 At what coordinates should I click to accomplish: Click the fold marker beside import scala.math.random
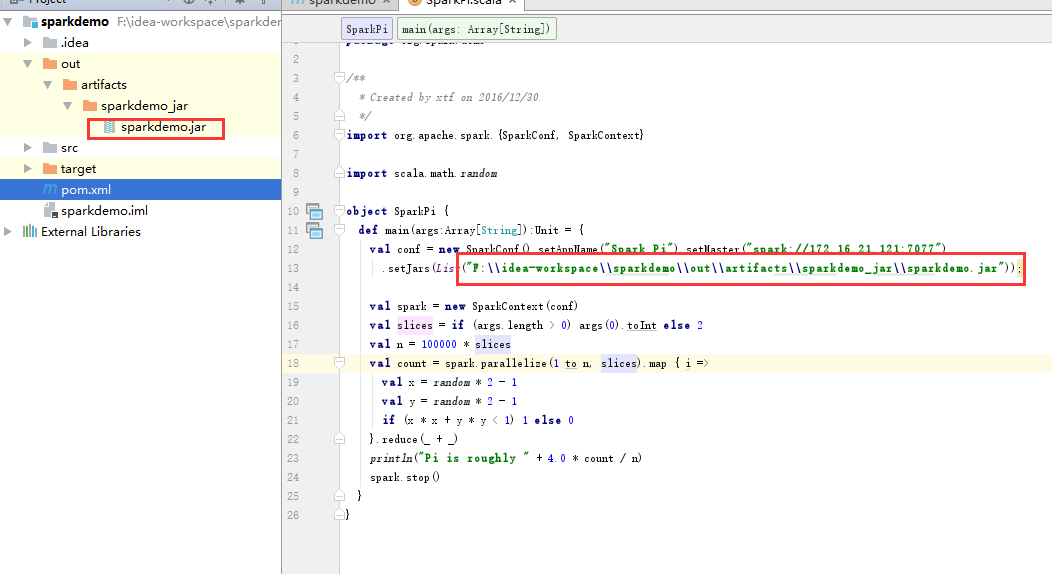(x=339, y=173)
